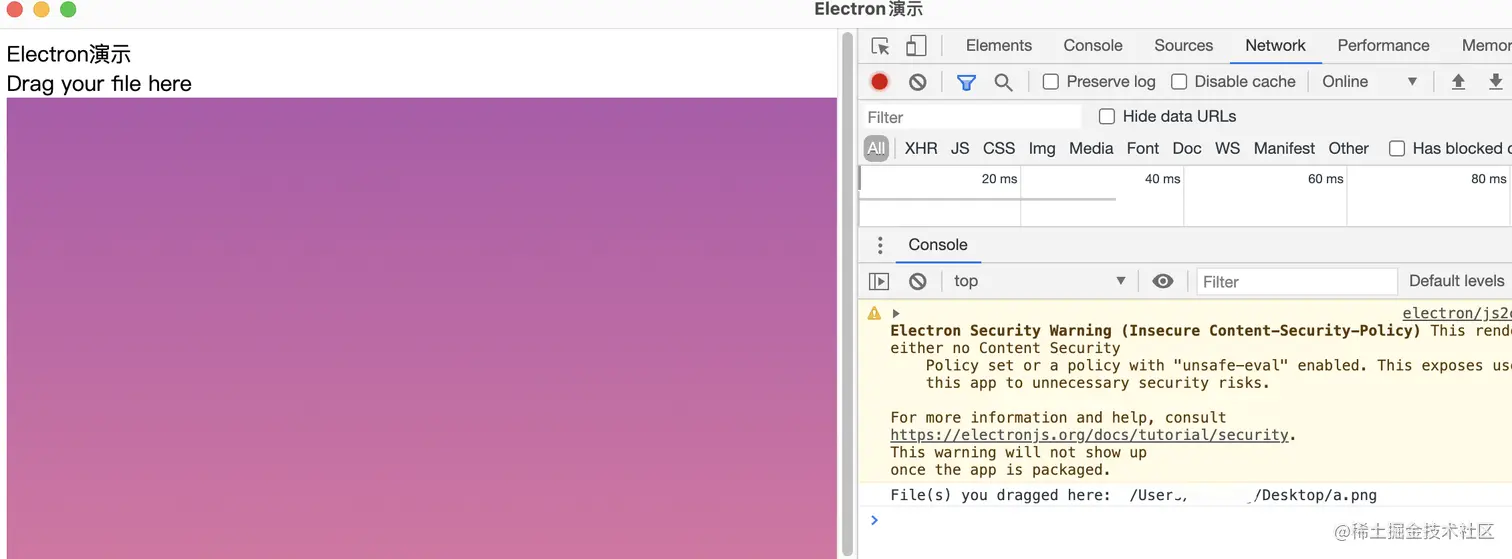Click the 60 ms timeline marker
This screenshot has width=1512, height=559.
click(1325, 179)
